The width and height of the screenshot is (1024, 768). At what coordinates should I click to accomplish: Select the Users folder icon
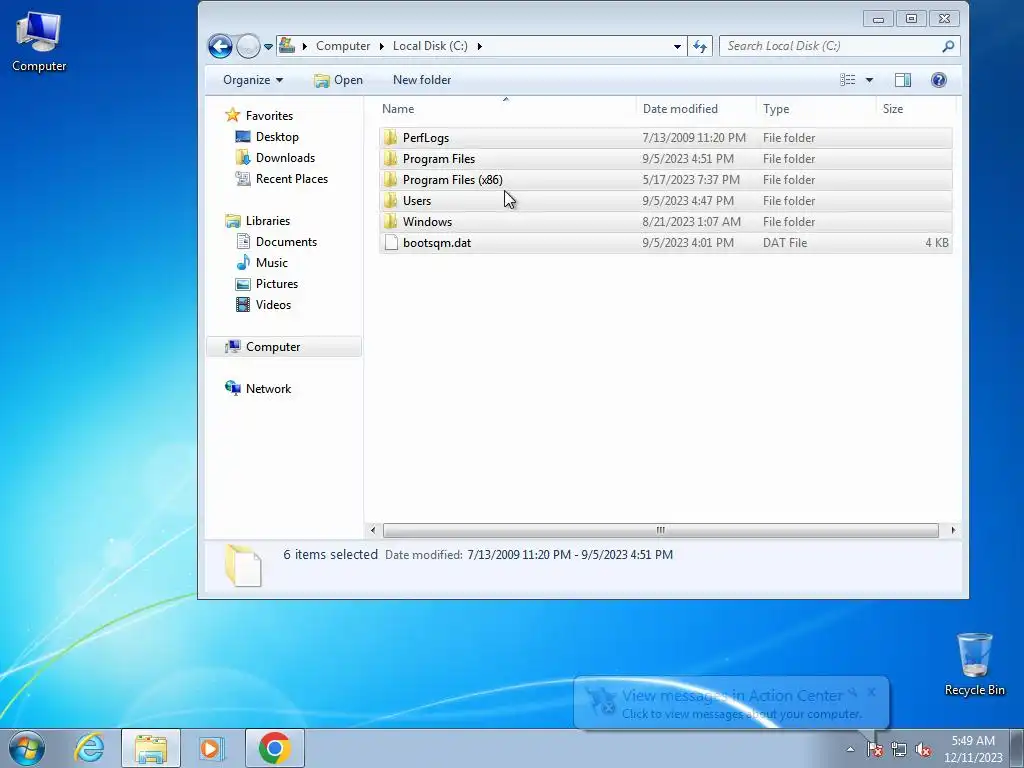point(391,200)
